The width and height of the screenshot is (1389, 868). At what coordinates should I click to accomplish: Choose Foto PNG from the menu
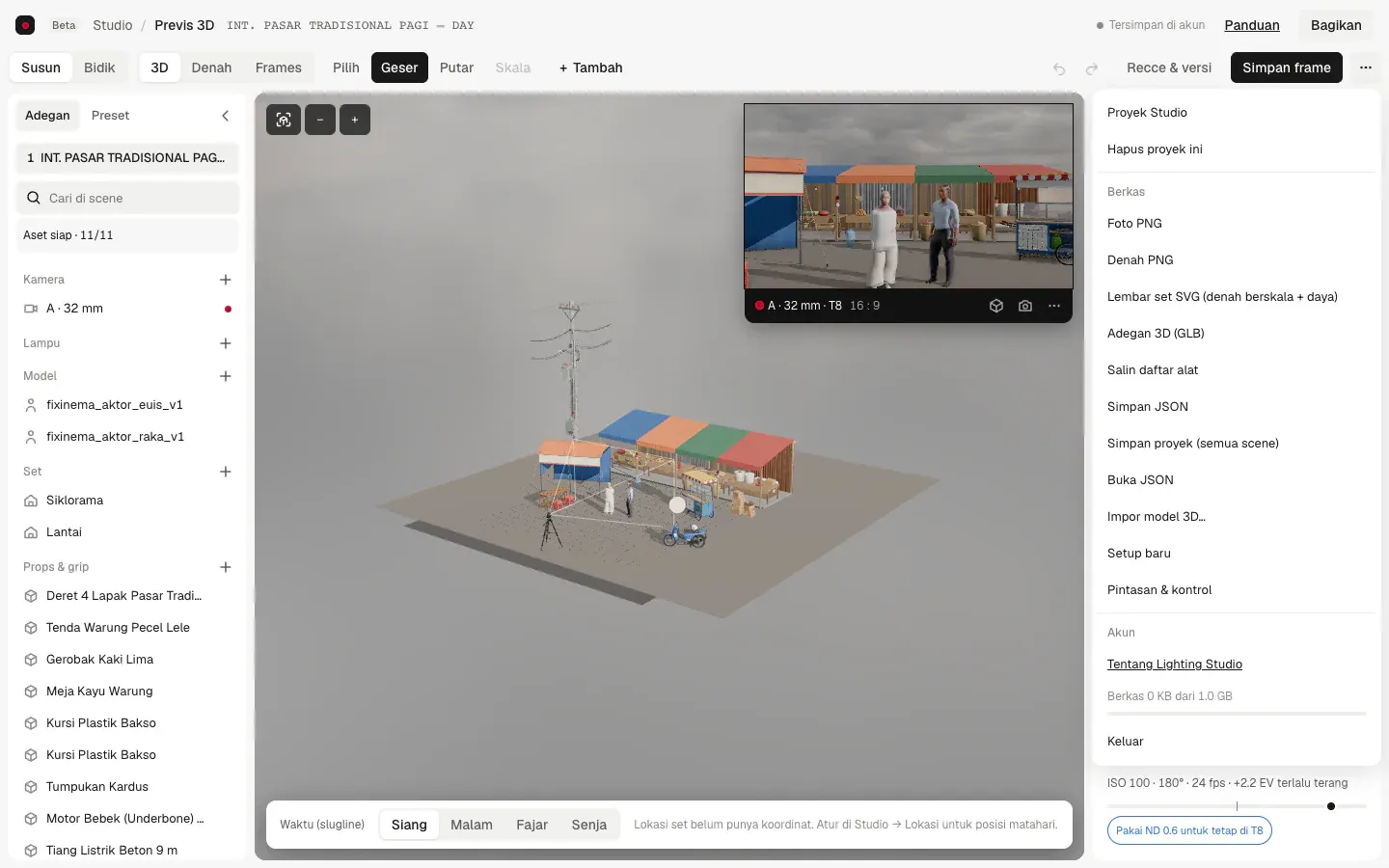tap(1235, 224)
